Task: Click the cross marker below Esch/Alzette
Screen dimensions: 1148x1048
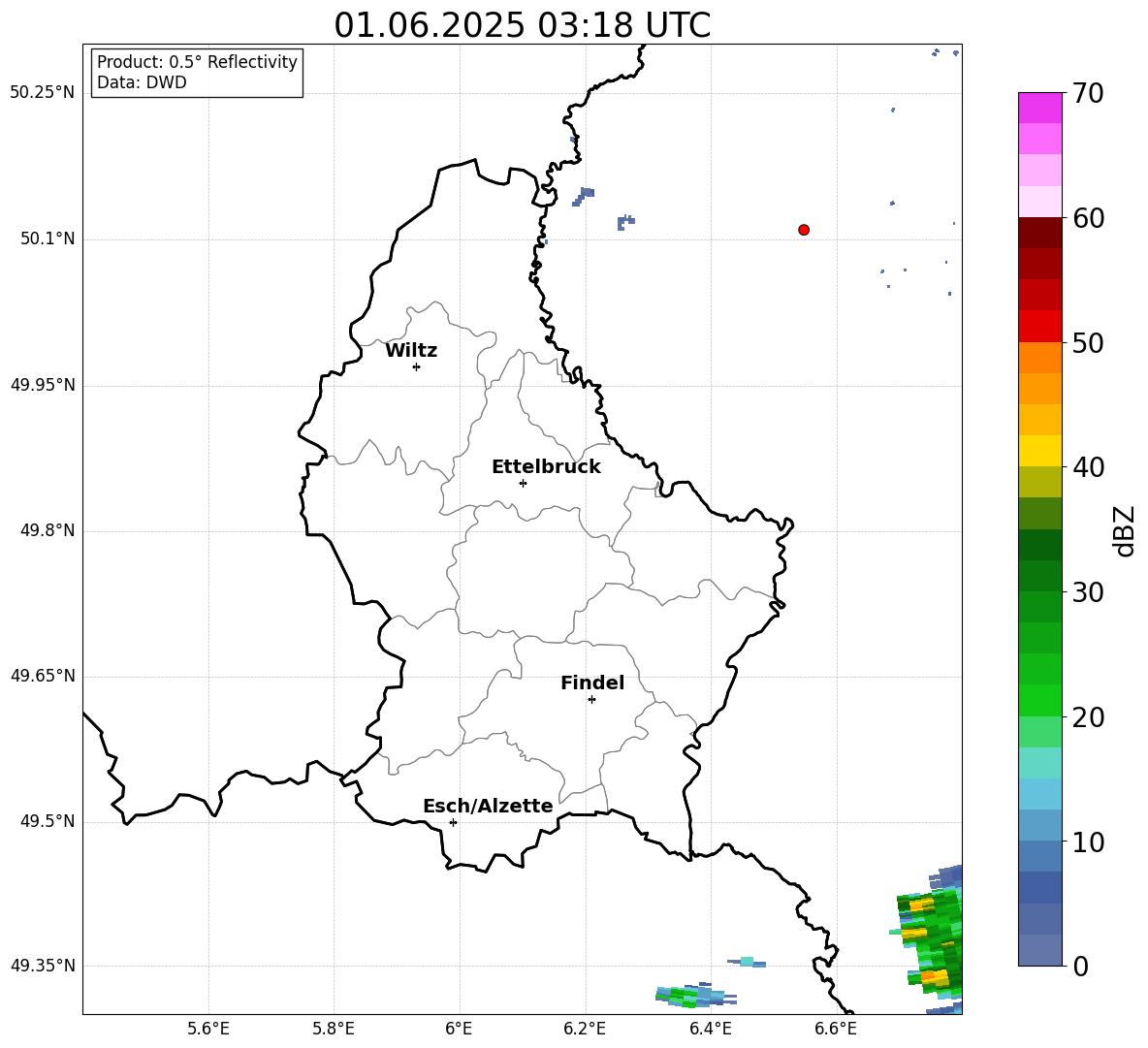Action: 453,822
